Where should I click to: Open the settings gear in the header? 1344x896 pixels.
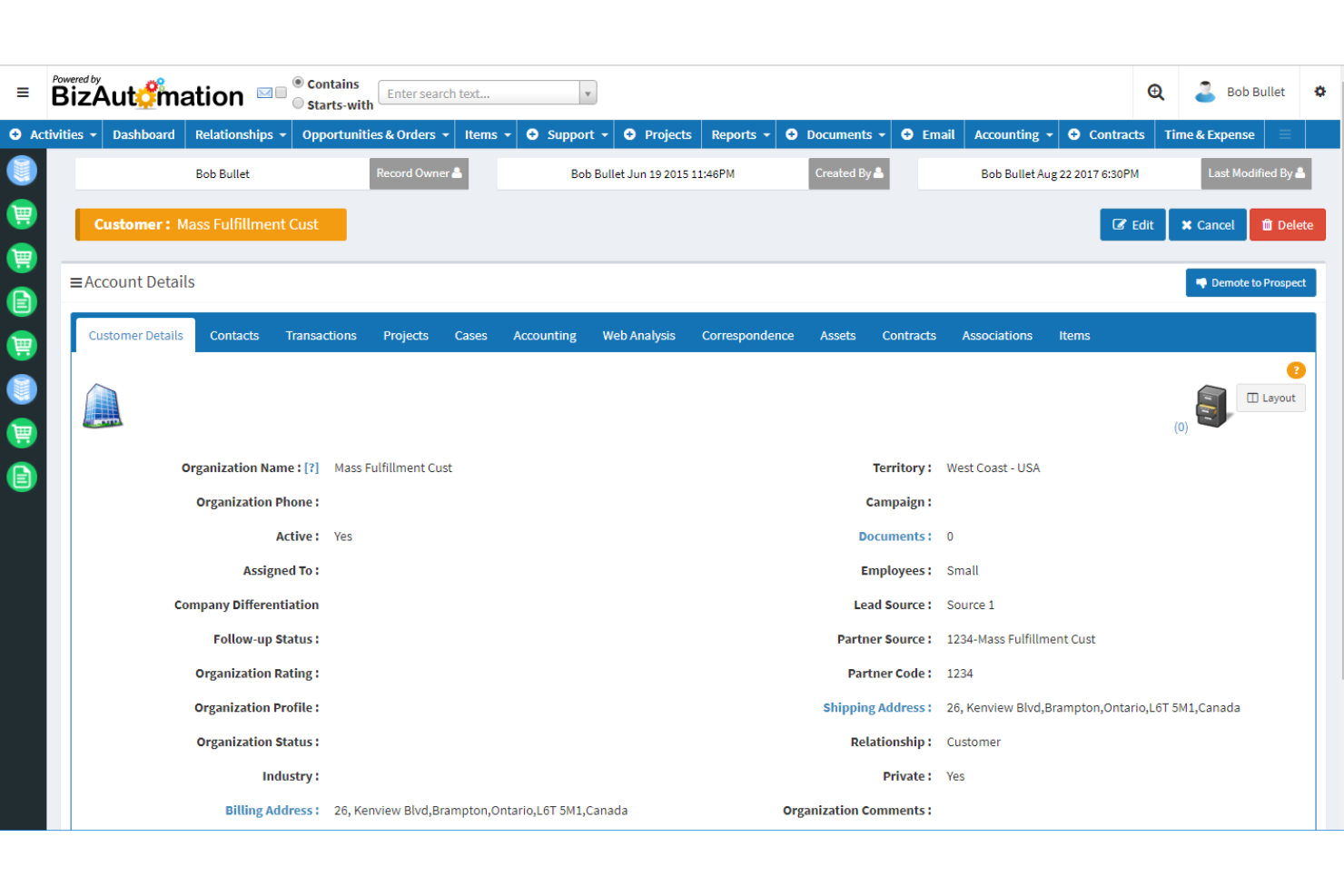[1319, 92]
